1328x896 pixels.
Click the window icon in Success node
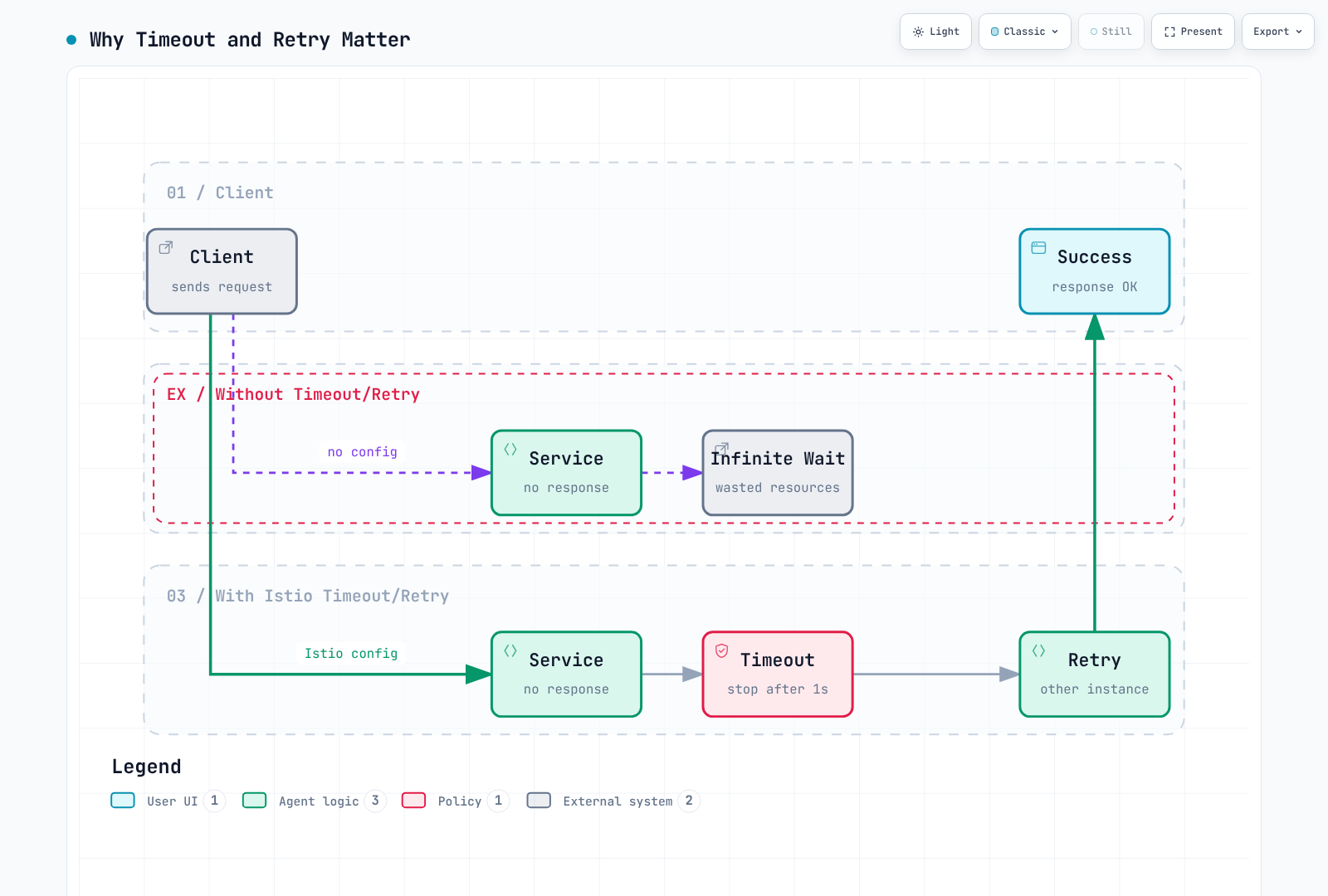pyautogui.click(x=1038, y=247)
